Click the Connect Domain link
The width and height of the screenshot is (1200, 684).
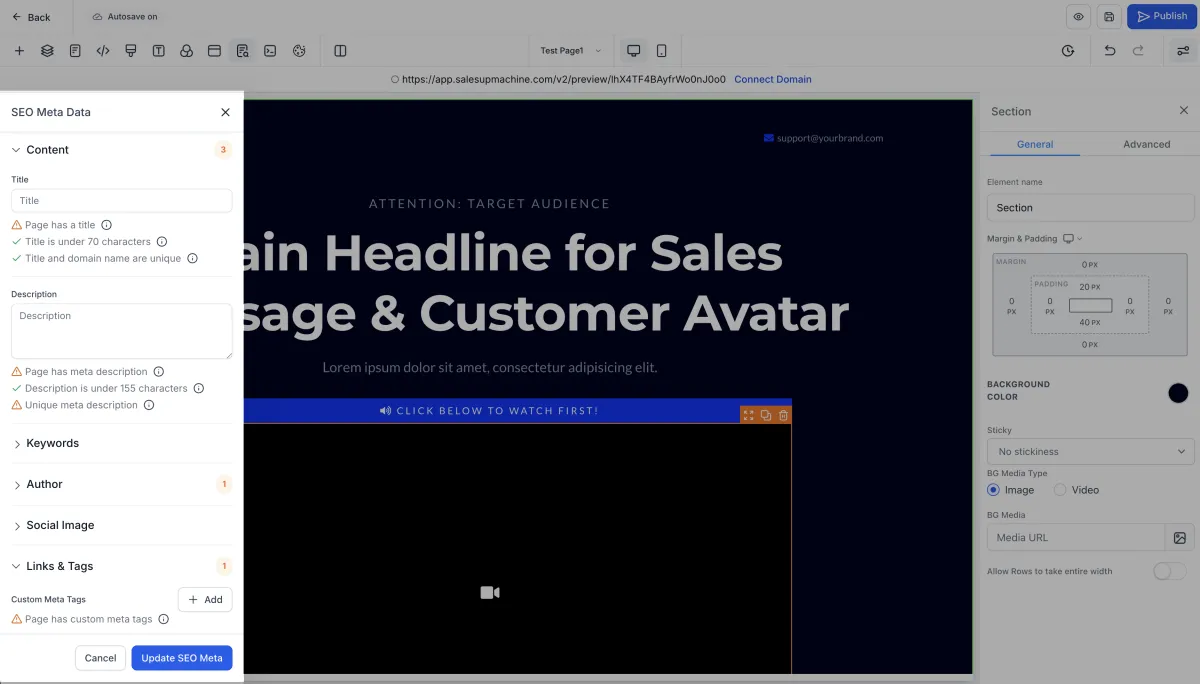coord(773,79)
